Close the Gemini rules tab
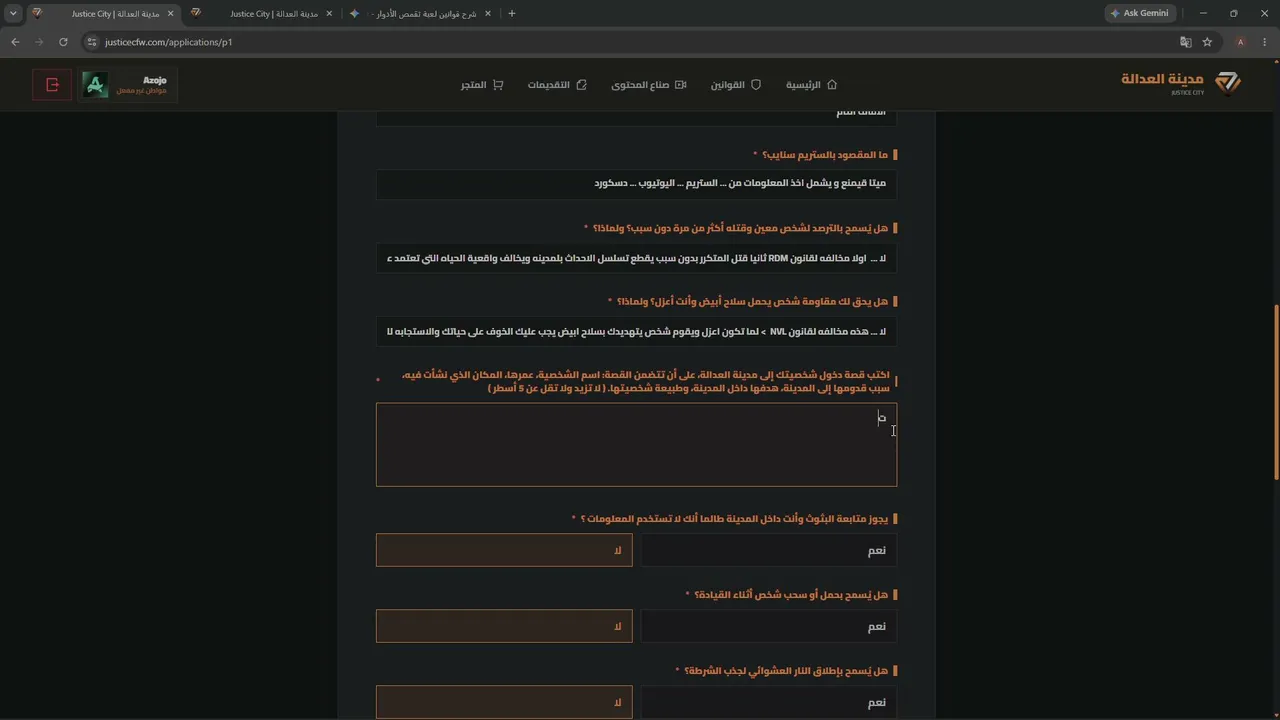Image resolution: width=1280 pixels, height=720 pixels. click(488, 13)
